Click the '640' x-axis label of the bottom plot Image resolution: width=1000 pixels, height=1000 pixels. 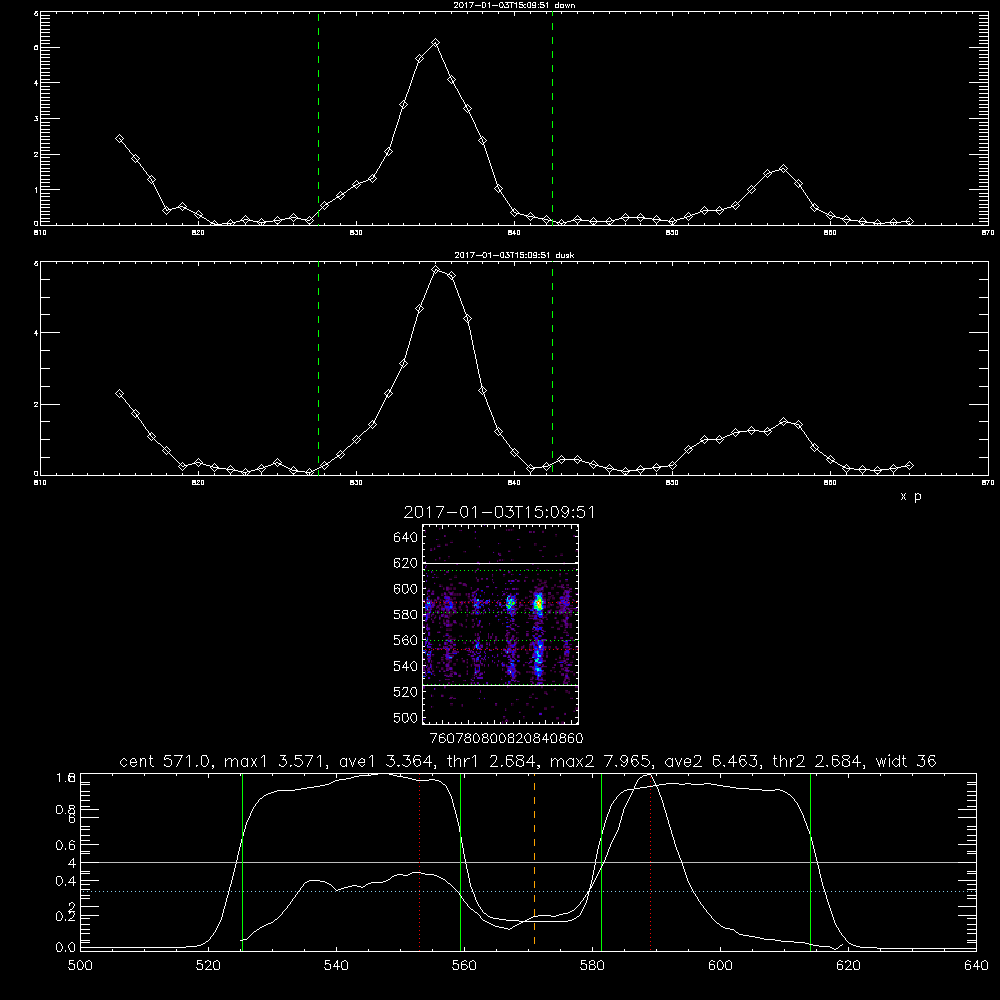tap(976, 966)
